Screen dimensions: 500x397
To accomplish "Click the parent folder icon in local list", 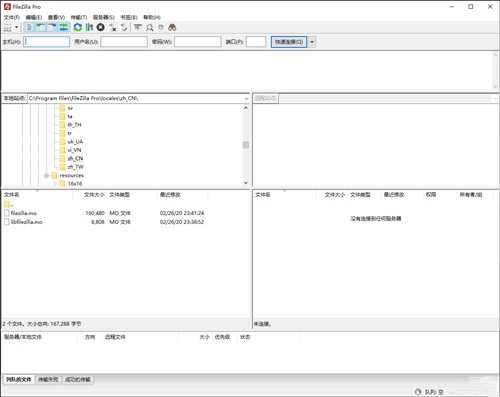I will 7,204.
